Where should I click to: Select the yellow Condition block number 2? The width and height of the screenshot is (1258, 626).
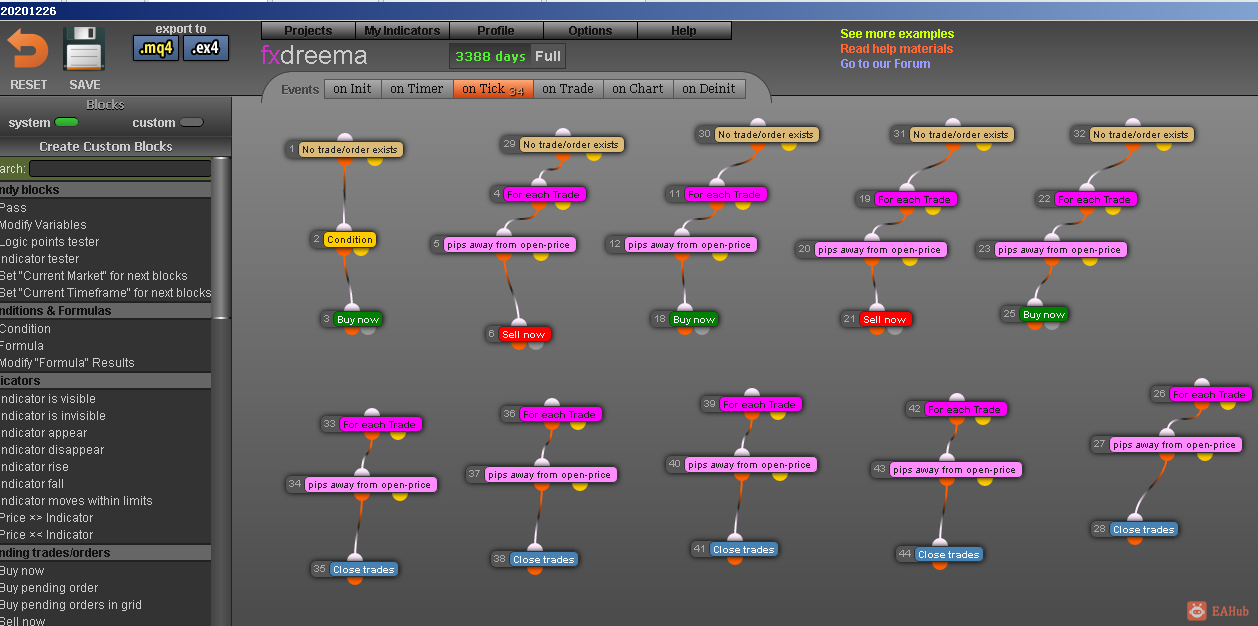[350, 239]
